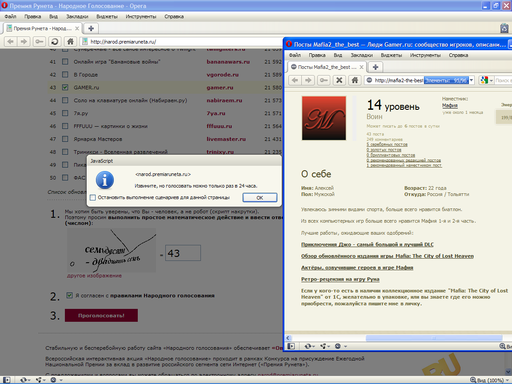The width and height of the screenshot is (512, 384).
Task: Stop loading in the Gamer.ru window
Action: 339,80
